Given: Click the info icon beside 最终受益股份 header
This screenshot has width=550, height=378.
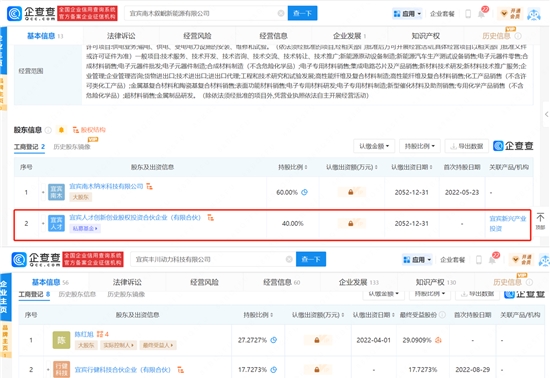Looking at the screenshot, I should pos(442,315).
